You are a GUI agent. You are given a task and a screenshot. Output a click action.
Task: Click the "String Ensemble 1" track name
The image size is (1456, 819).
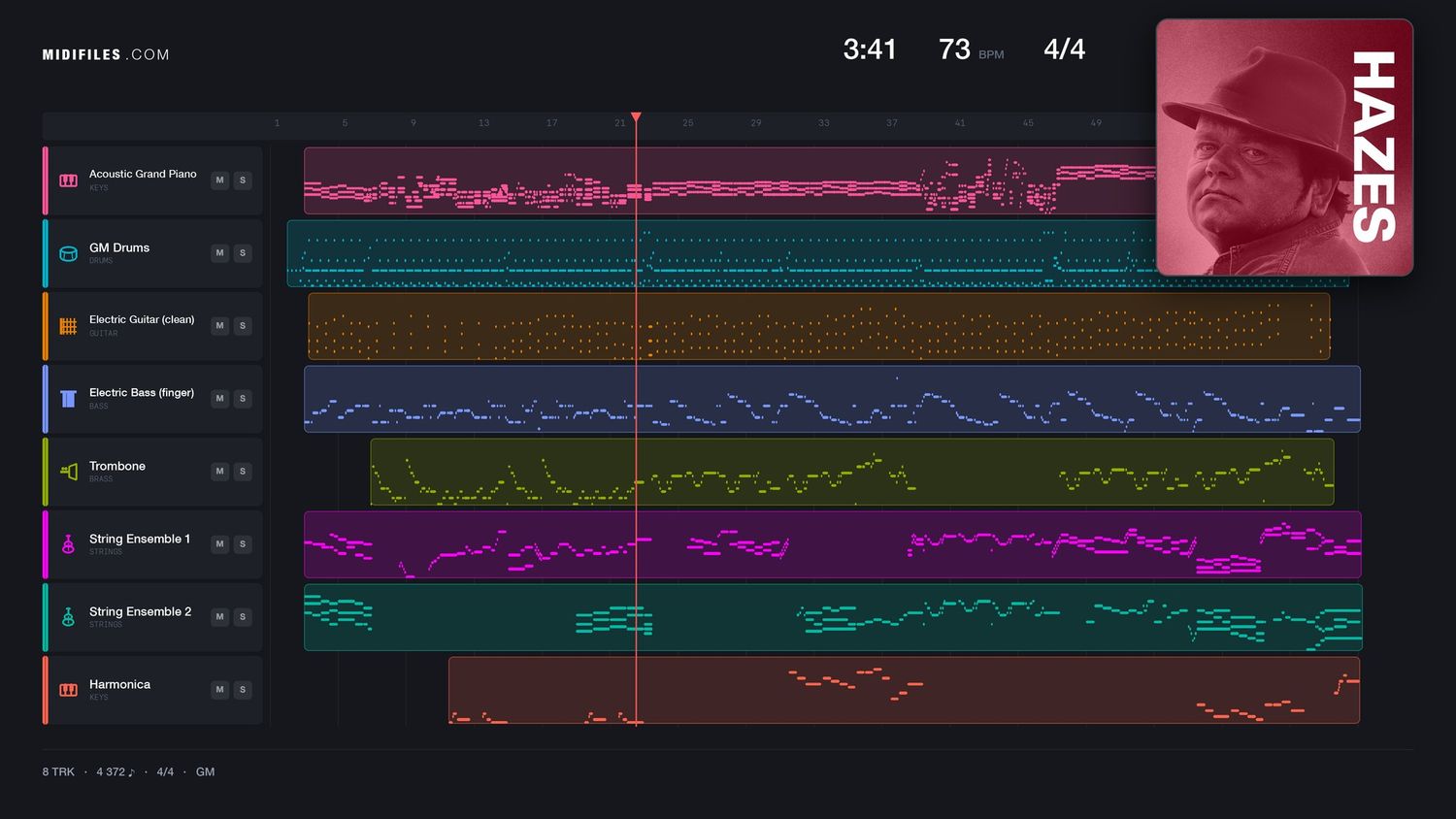tap(140, 539)
